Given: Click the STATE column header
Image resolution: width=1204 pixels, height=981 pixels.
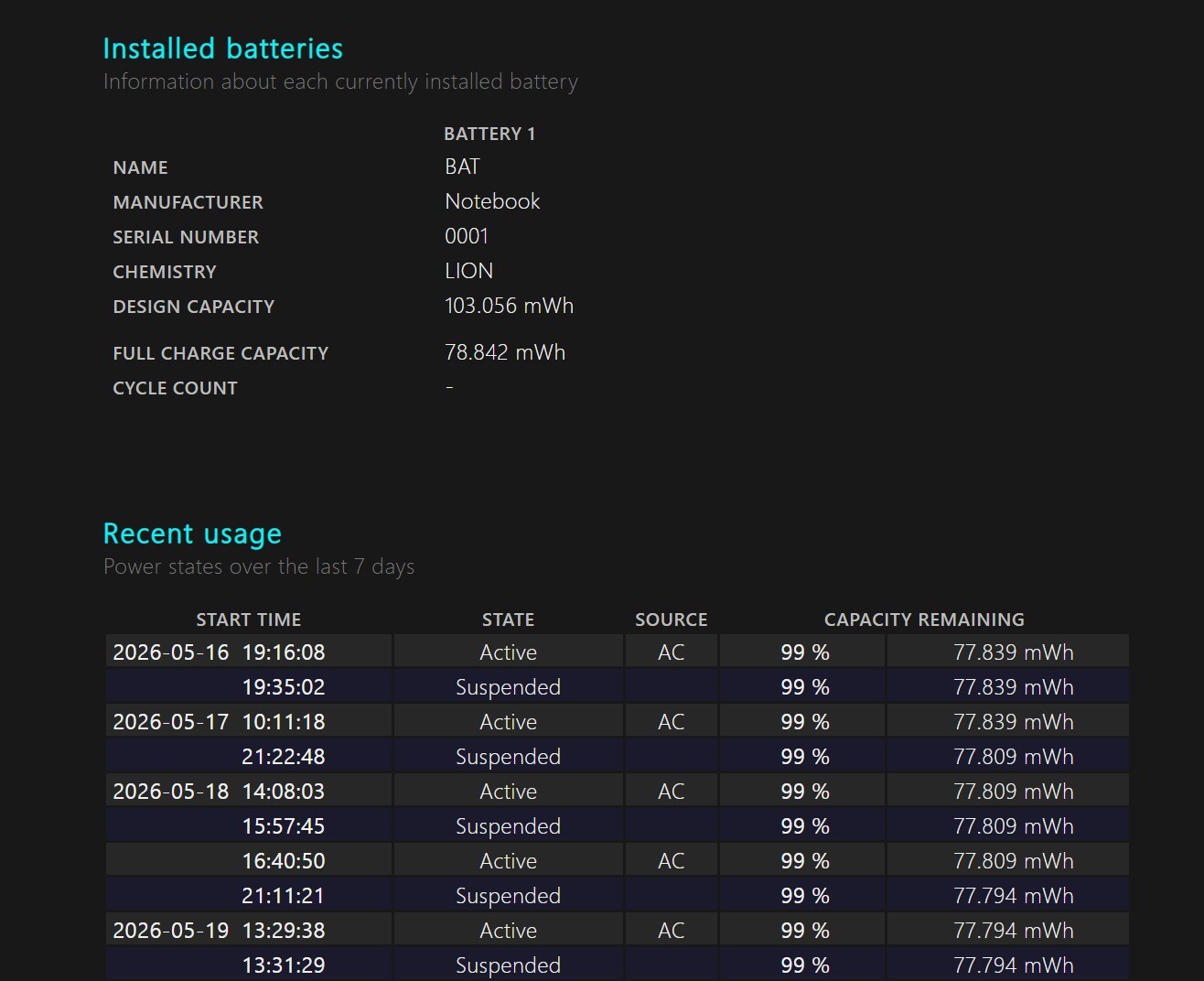Looking at the screenshot, I should click(508, 620).
